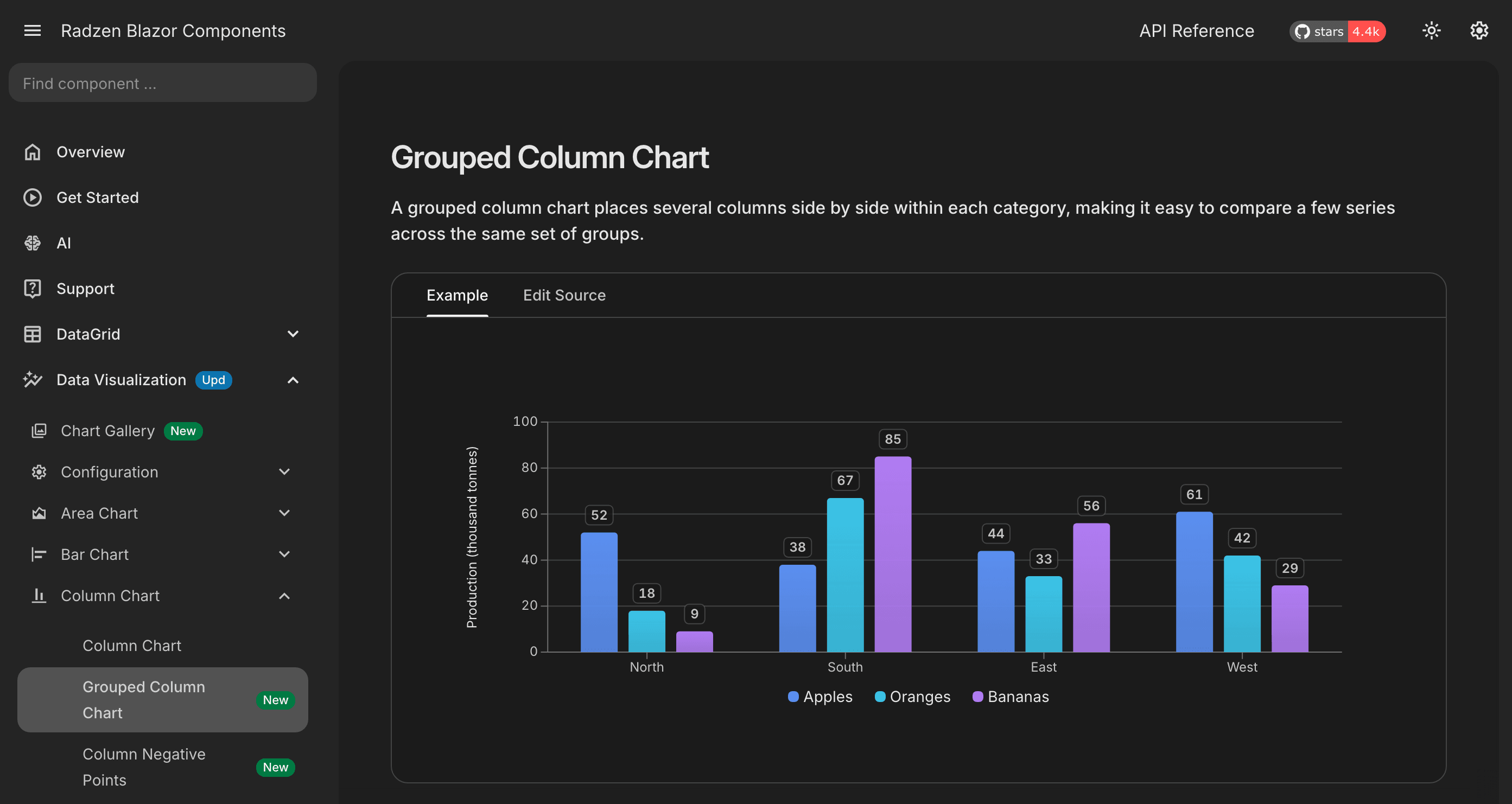
Task: Click the East Oranges bar labeled 33
Action: [1043, 614]
